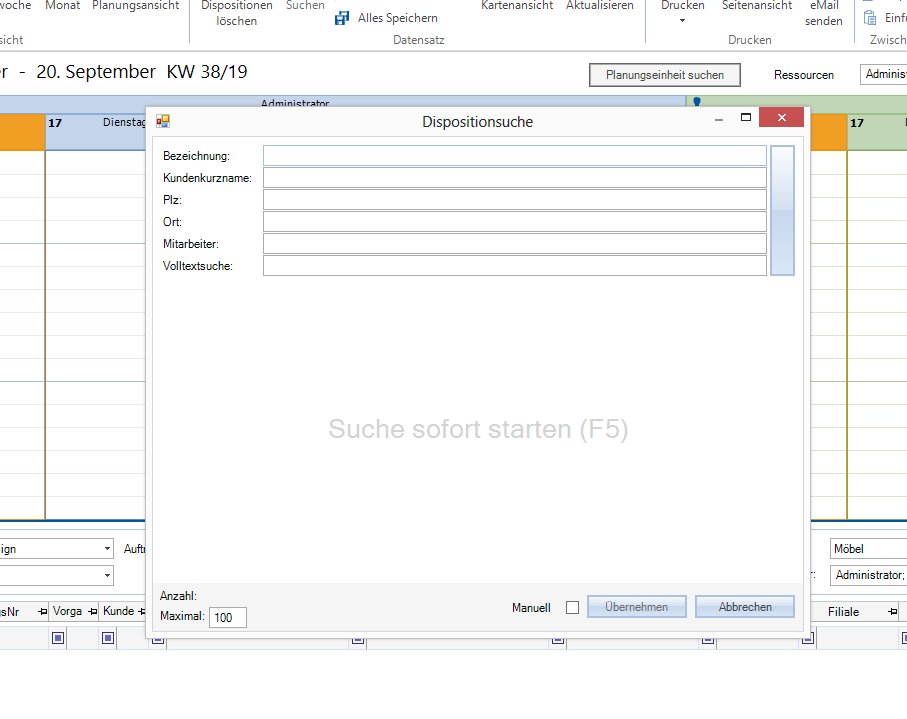Select Aktualisieren in the ribbon

(599, 6)
